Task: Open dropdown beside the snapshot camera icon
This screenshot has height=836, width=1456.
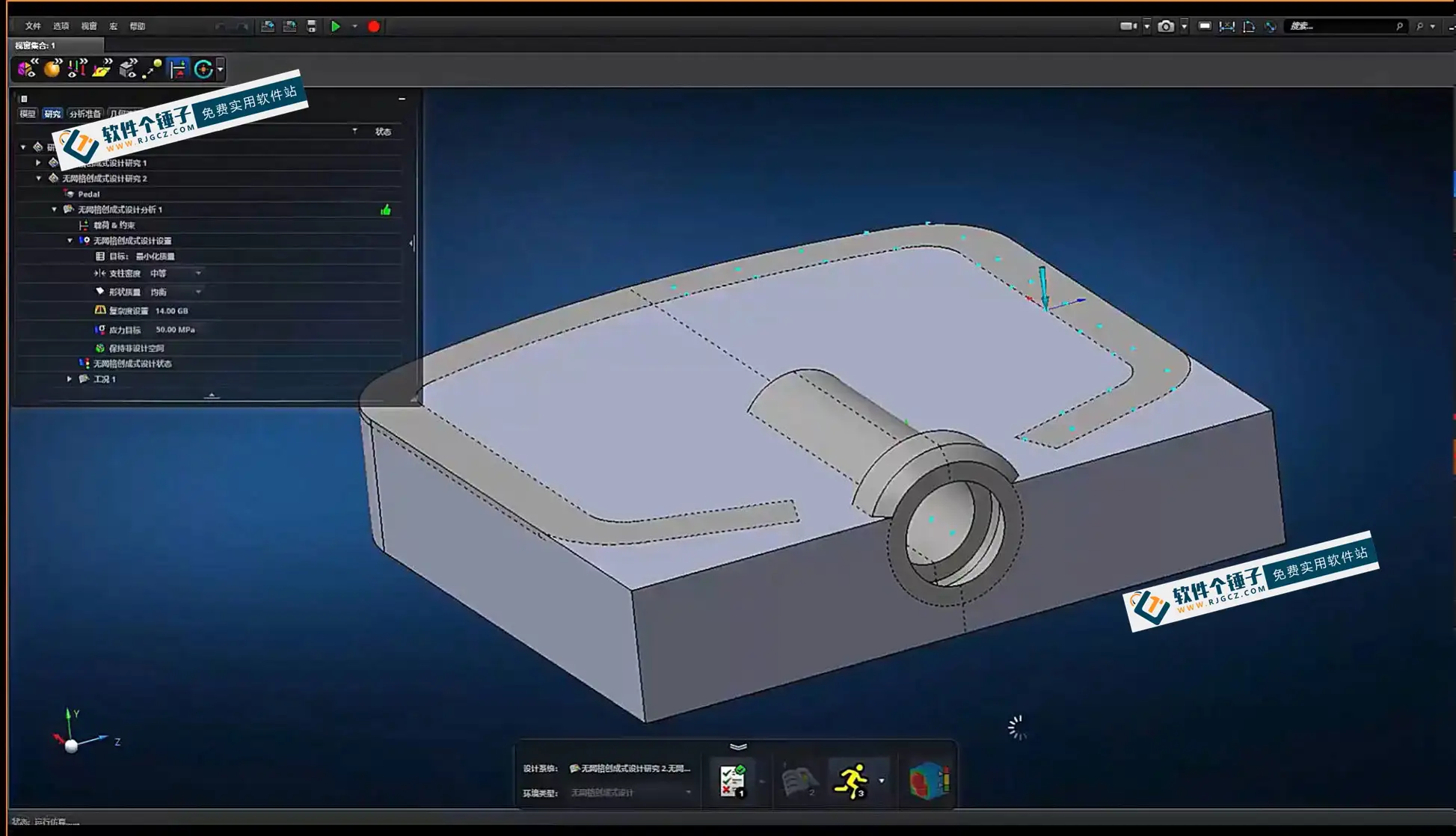Action: click(x=1184, y=26)
